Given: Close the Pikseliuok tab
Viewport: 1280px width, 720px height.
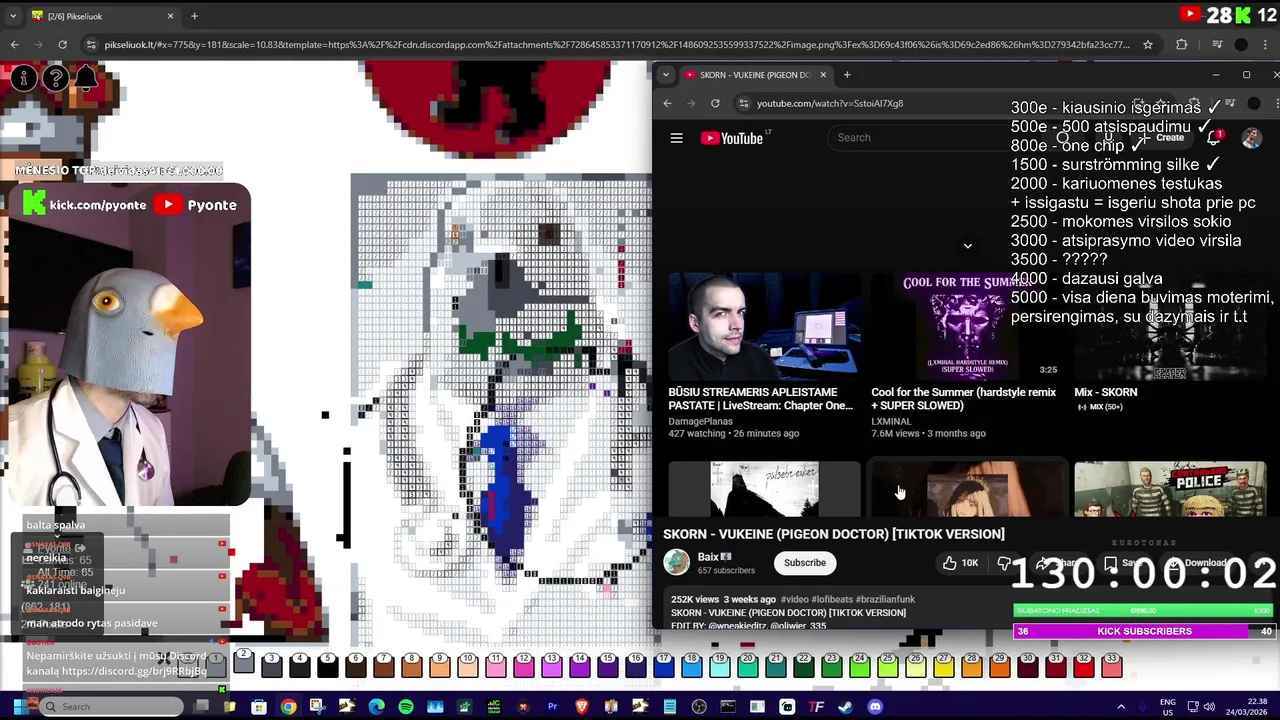Looking at the screenshot, I should tap(170, 16).
